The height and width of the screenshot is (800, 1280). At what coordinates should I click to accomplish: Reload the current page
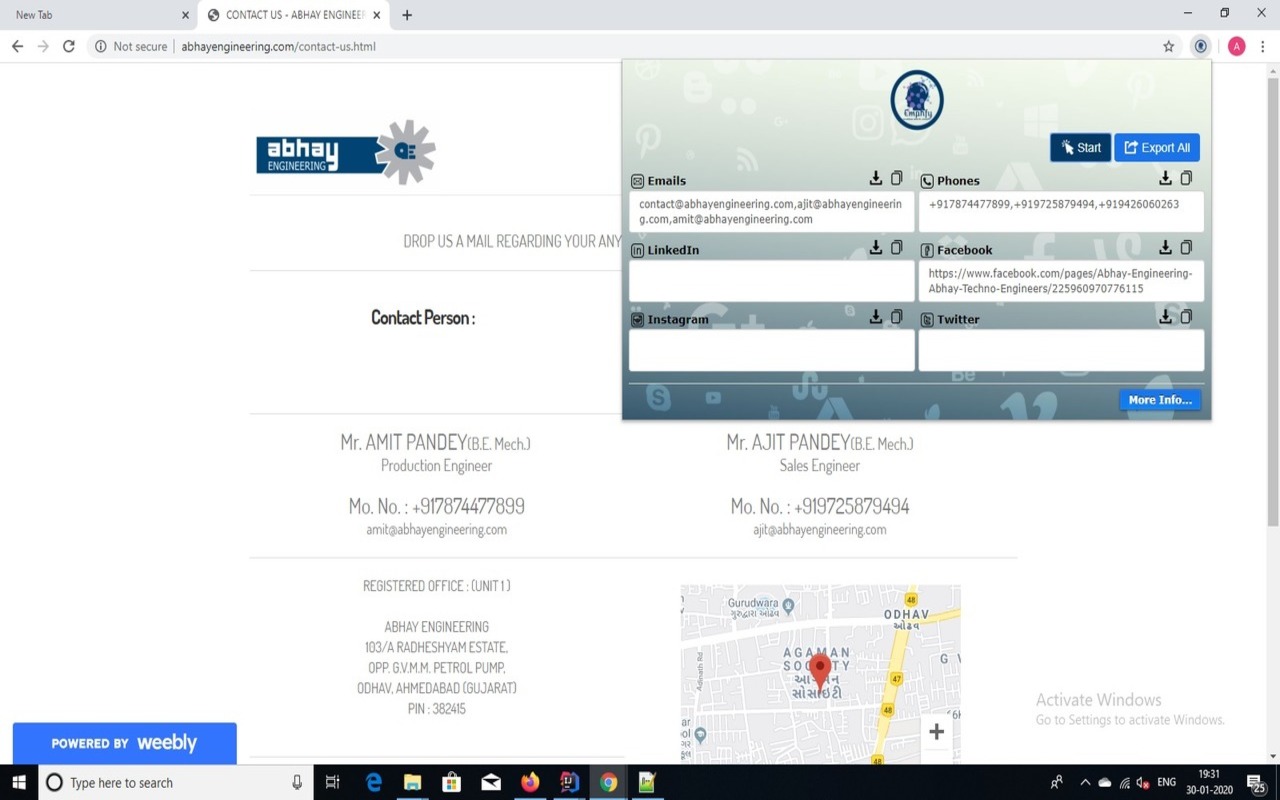(x=69, y=46)
